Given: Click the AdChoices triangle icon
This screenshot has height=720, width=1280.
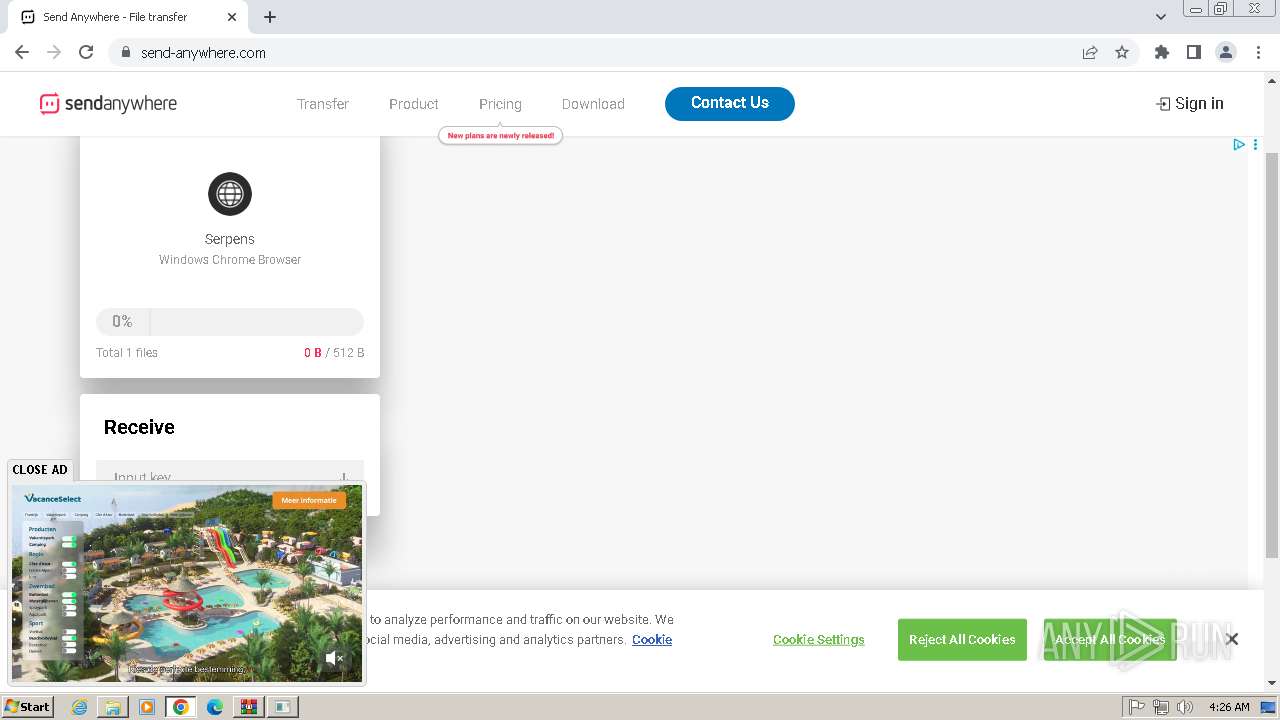Looking at the screenshot, I should [1239, 145].
